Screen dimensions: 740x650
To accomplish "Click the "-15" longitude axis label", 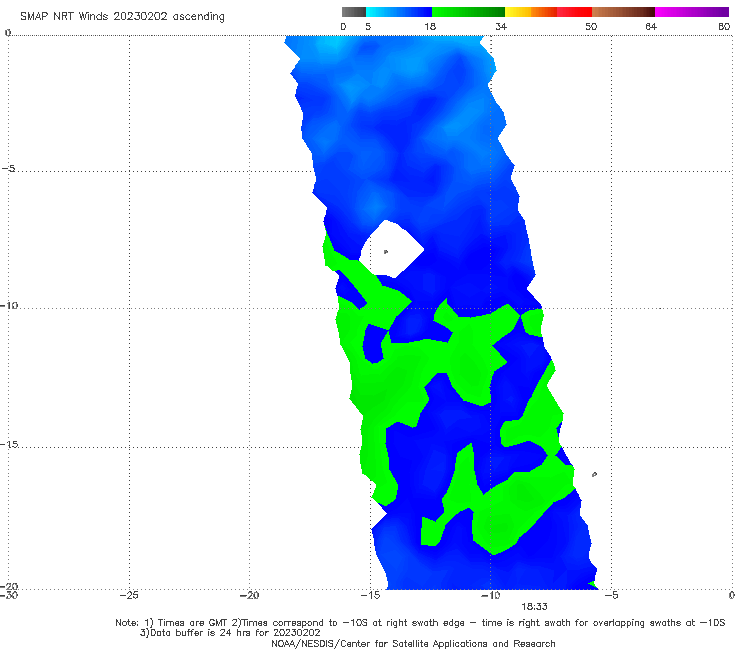I will [x=370, y=595].
